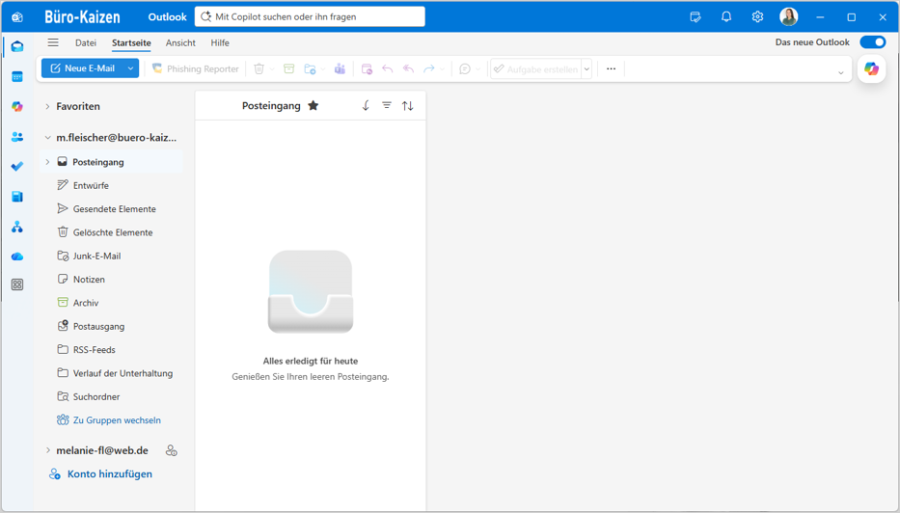Click Konto hinzufügen link

pyautogui.click(x=101, y=474)
